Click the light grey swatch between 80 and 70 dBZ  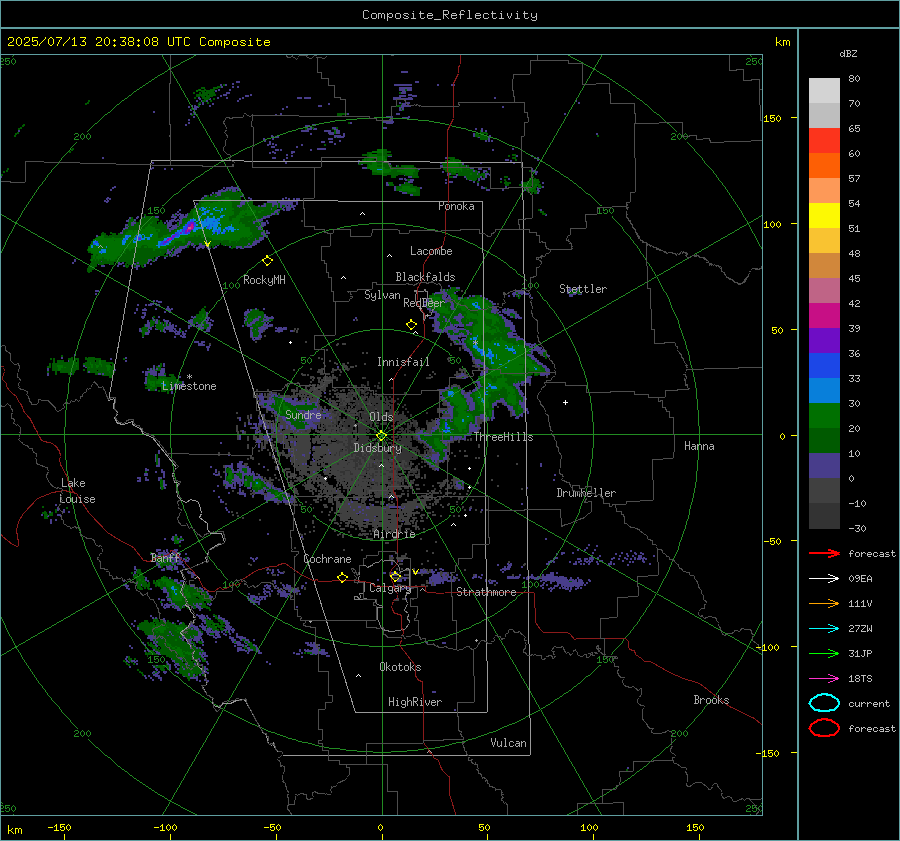click(x=824, y=91)
